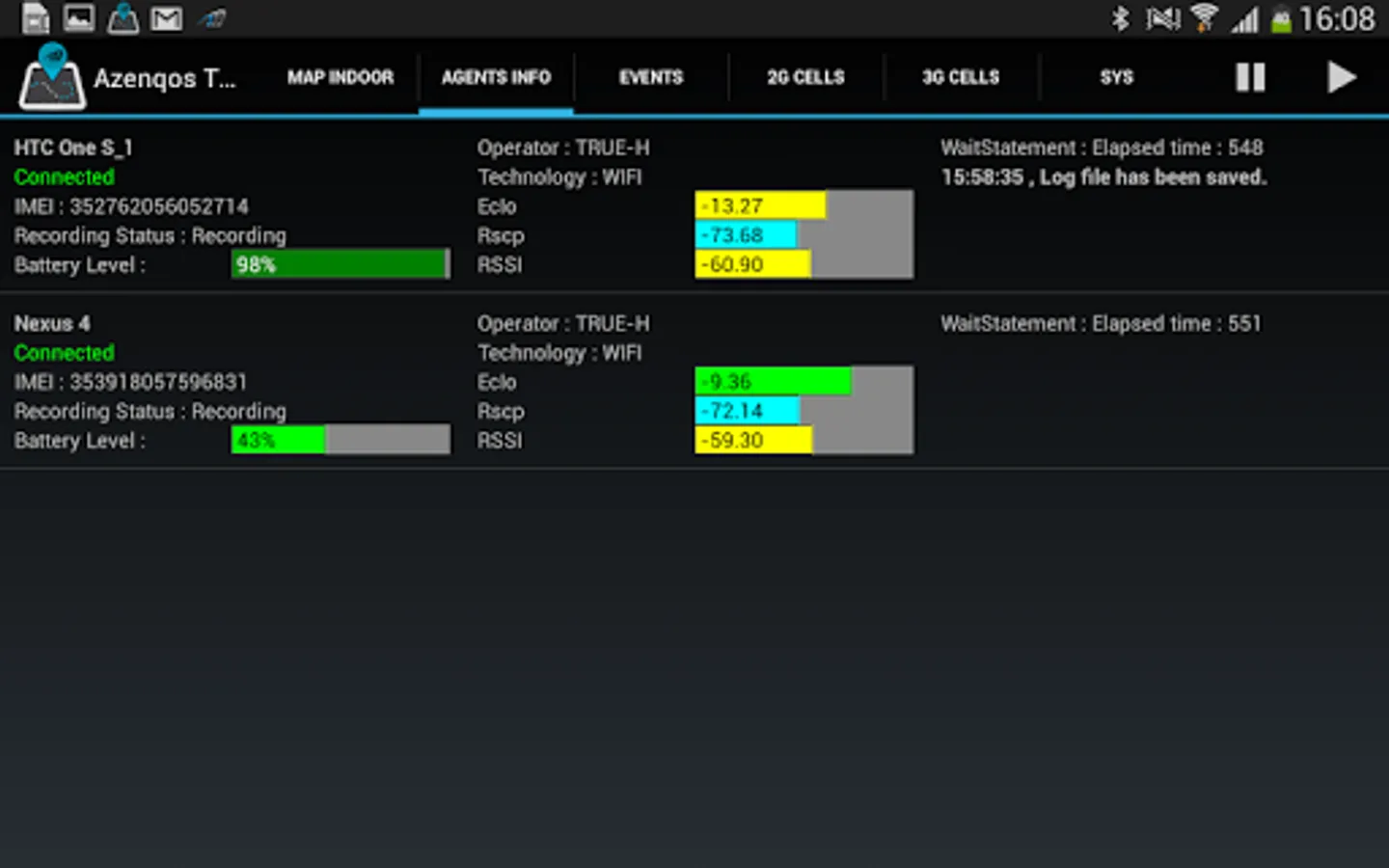Tap the Wi-Fi status icon
The height and width of the screenshot is (868, 1389).
click(x=1204, y=18)
